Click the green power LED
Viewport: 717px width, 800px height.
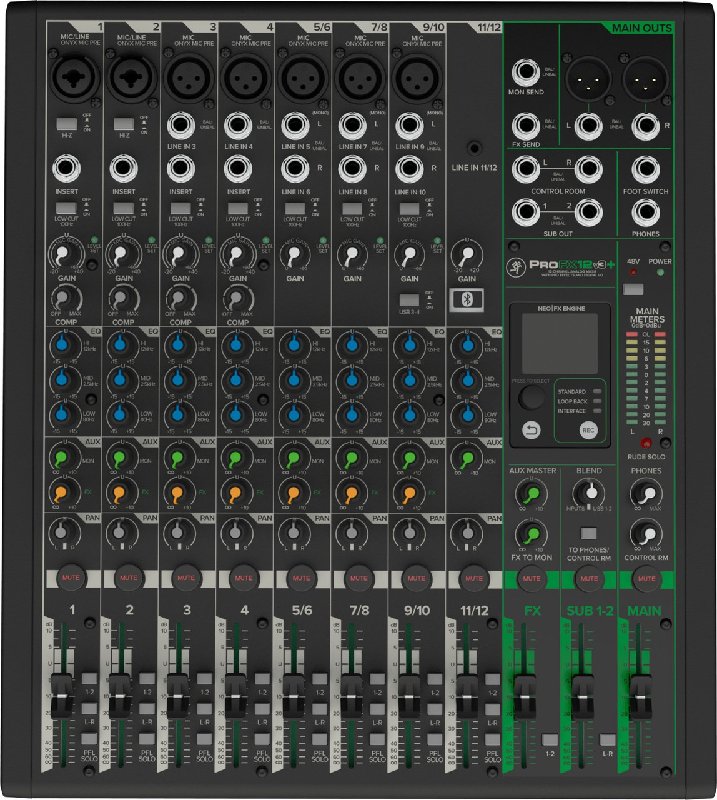click(x=660, y=272)
